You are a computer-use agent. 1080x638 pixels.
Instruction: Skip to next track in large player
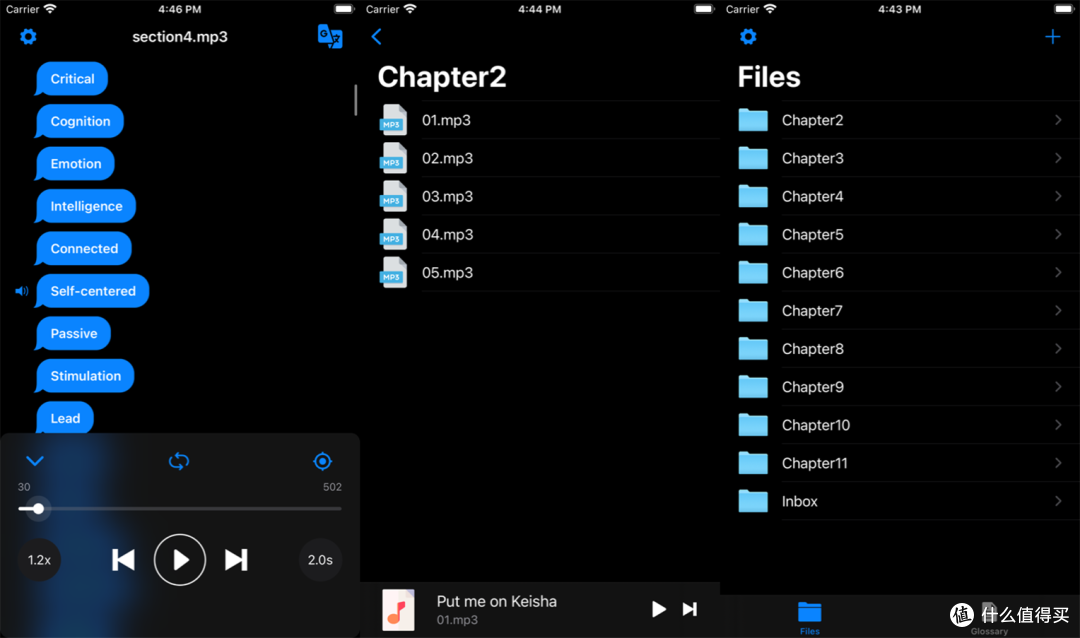coord(236,560)
